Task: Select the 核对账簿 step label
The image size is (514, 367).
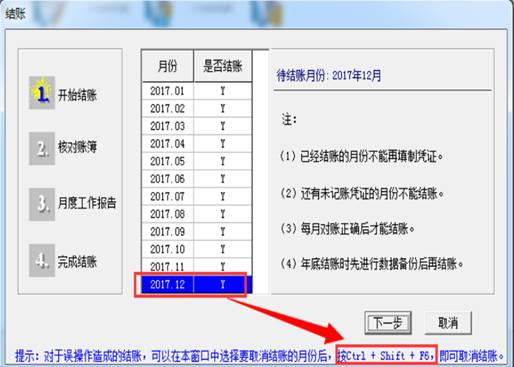Action: coord(77,147)
